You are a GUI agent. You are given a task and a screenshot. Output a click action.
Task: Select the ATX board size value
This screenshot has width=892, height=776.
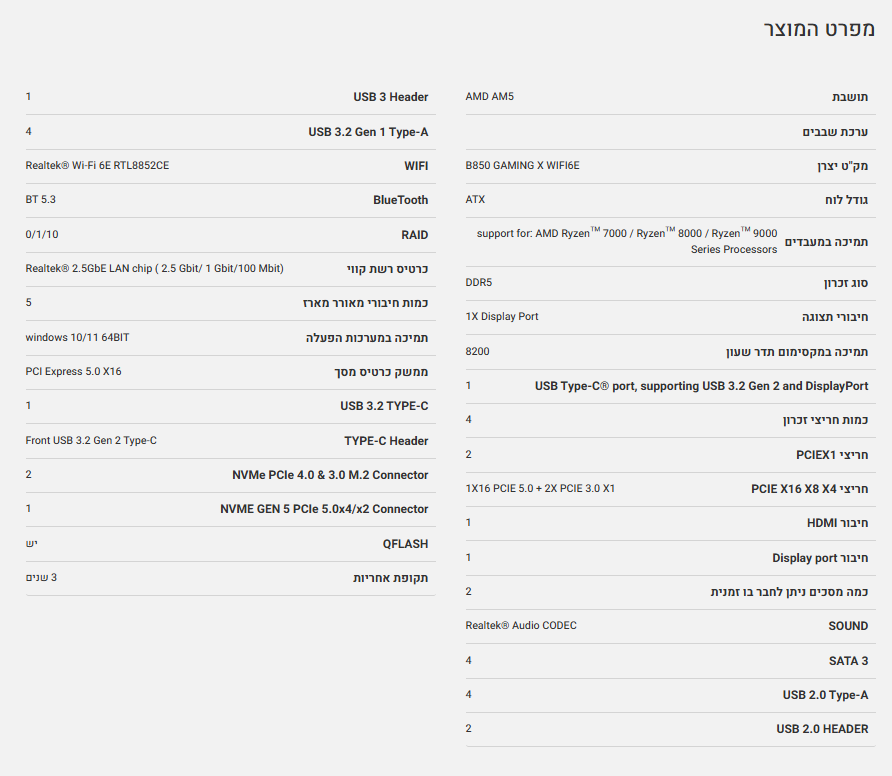(x=475, y=200)
